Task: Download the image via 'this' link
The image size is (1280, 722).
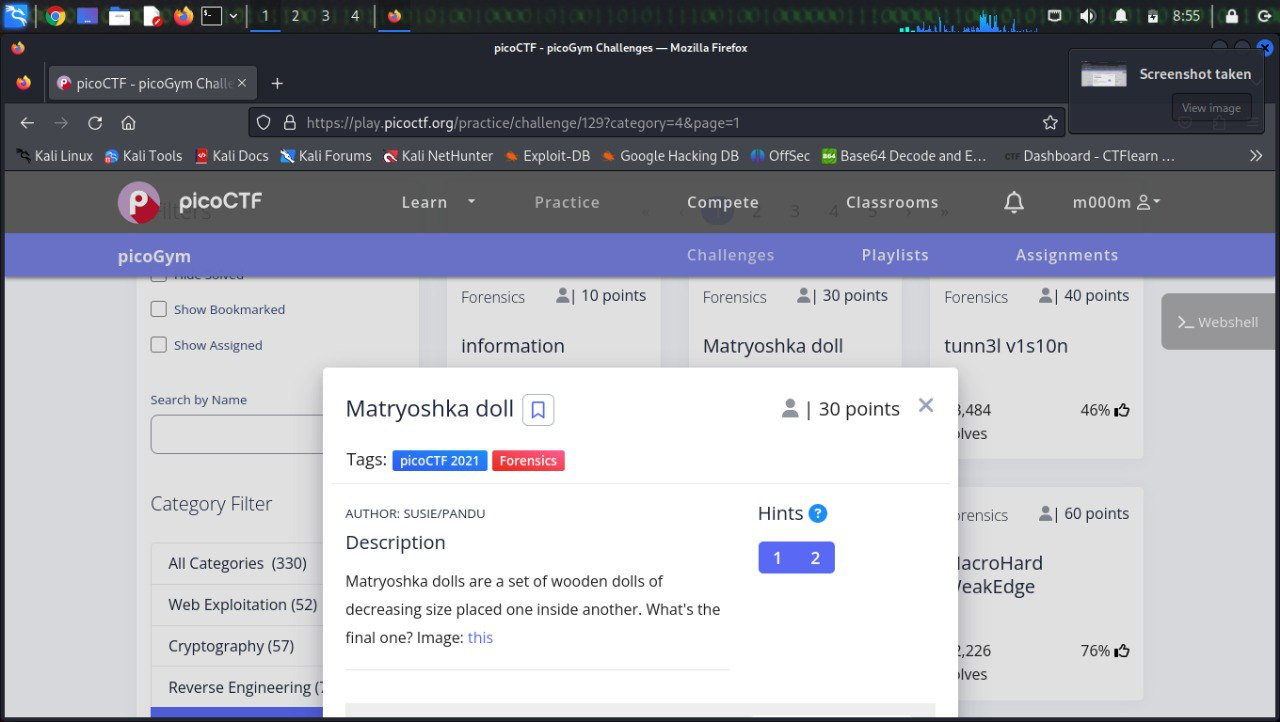Action: 480,638
